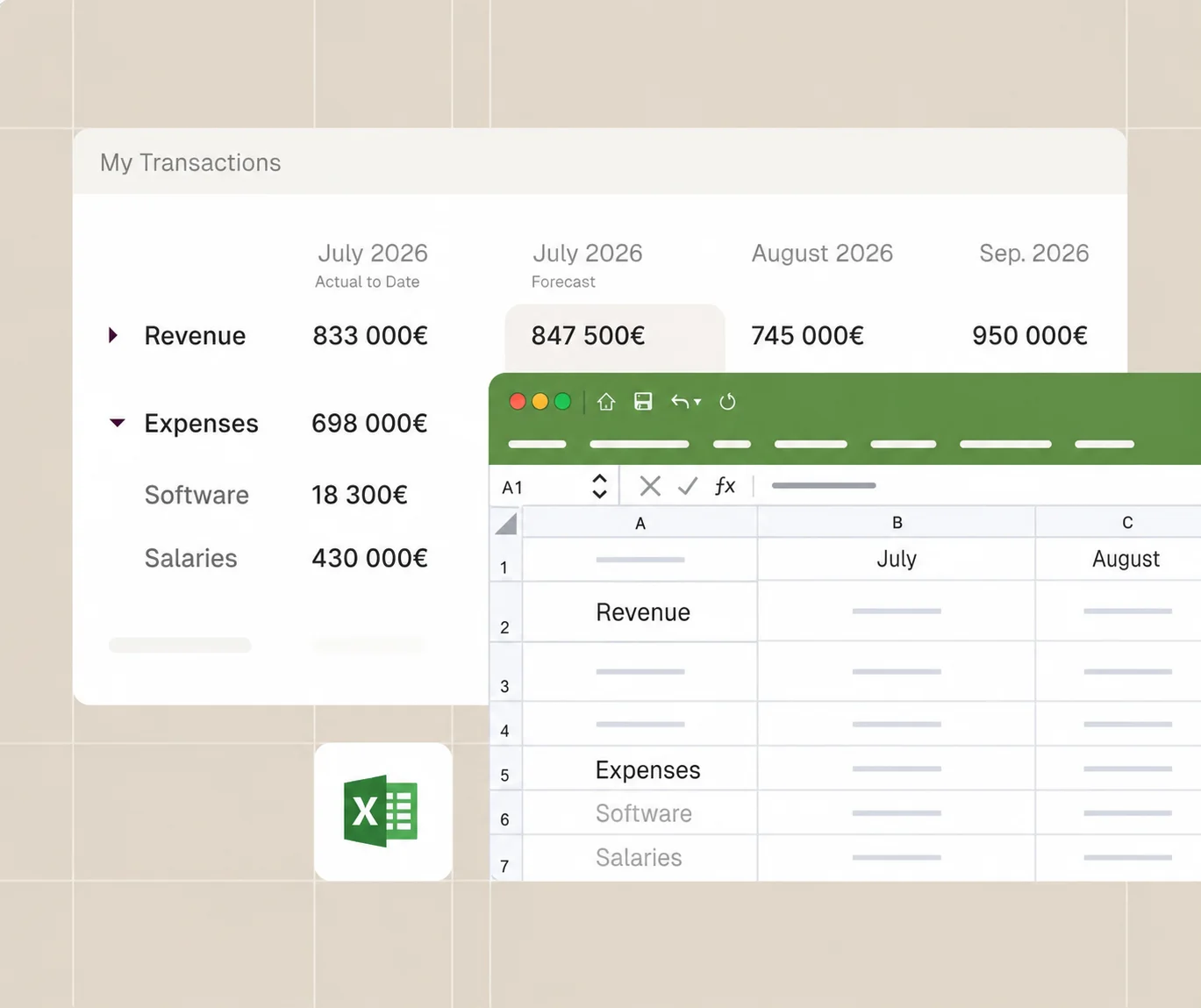Click the Excel logo icon tile

point(383,811)
